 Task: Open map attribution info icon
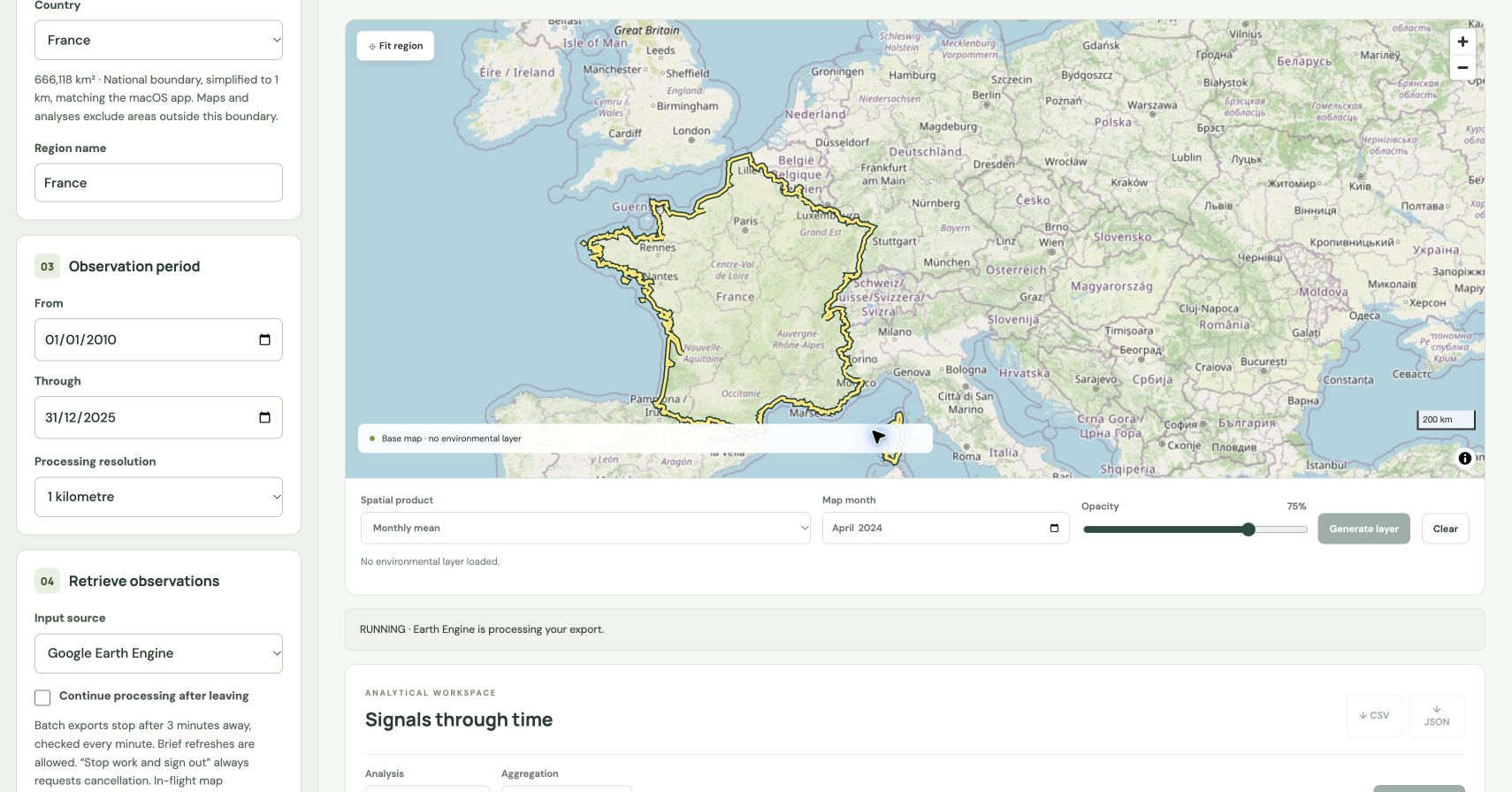point(1465,458)
